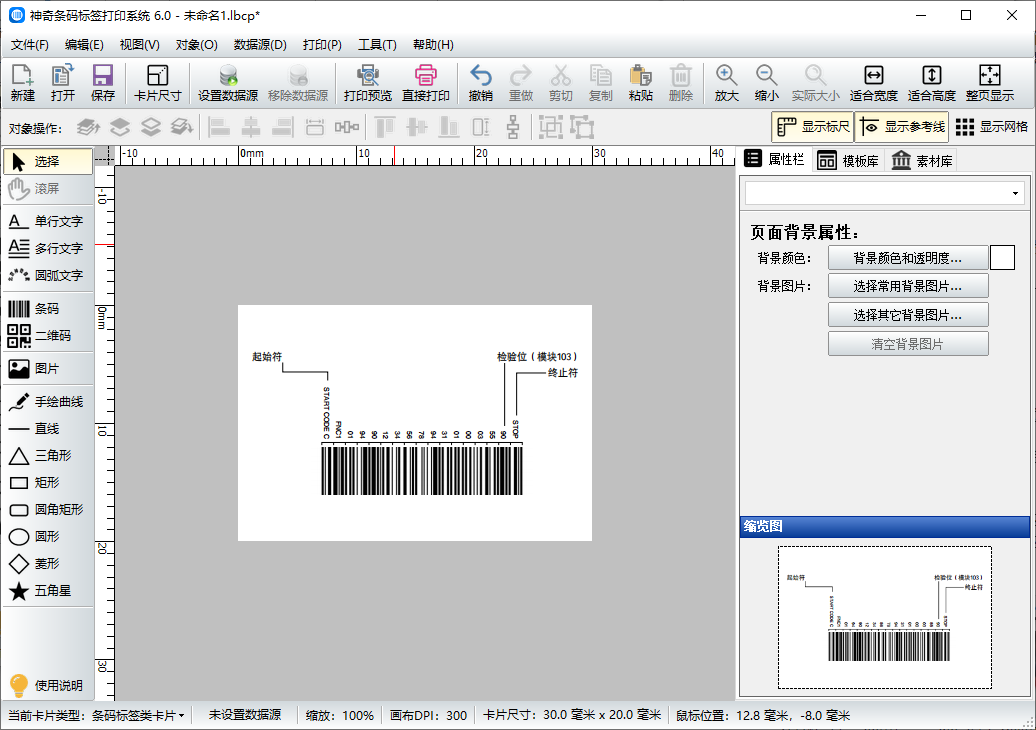Screen dimensions: 1036x730
Task: Click the 缩览图 thumbnail preview
Action: pyautogui.click(x=885, y=617)
